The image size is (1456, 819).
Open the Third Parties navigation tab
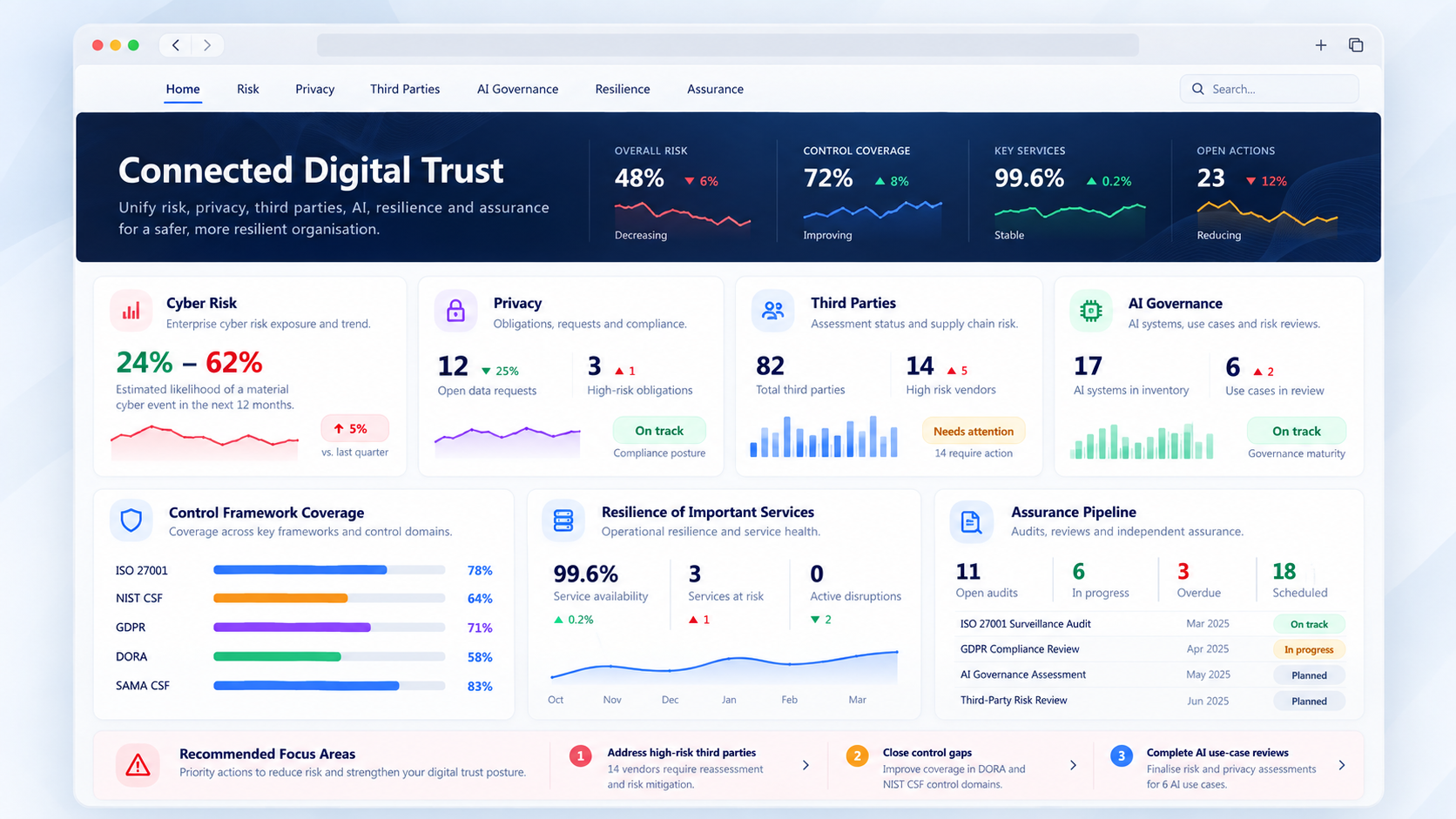(405, 89)
